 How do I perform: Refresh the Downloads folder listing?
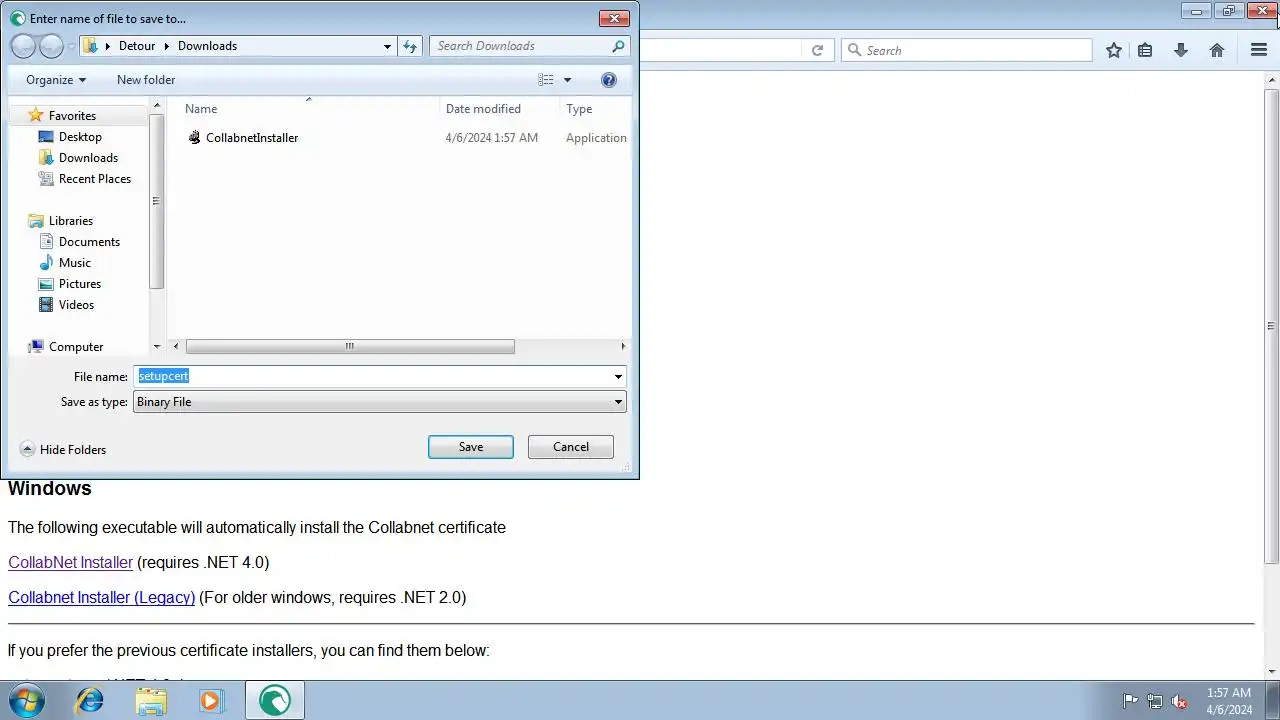[410, 46]
